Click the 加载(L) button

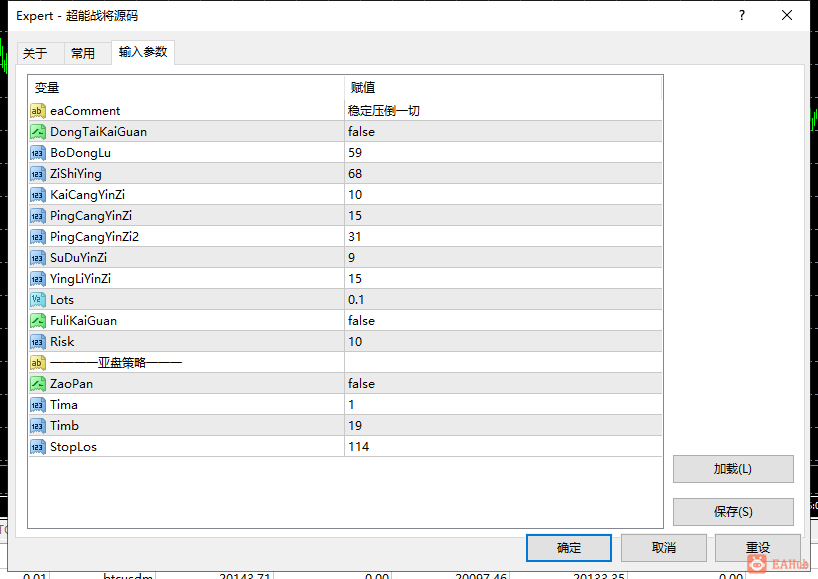733,469
